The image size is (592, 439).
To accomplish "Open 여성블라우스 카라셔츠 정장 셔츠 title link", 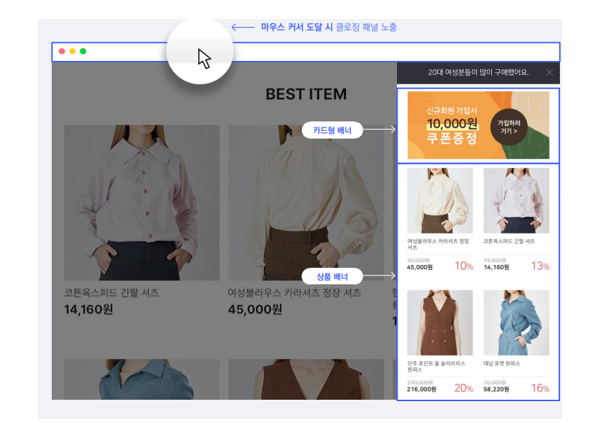I will click(294, 293).
